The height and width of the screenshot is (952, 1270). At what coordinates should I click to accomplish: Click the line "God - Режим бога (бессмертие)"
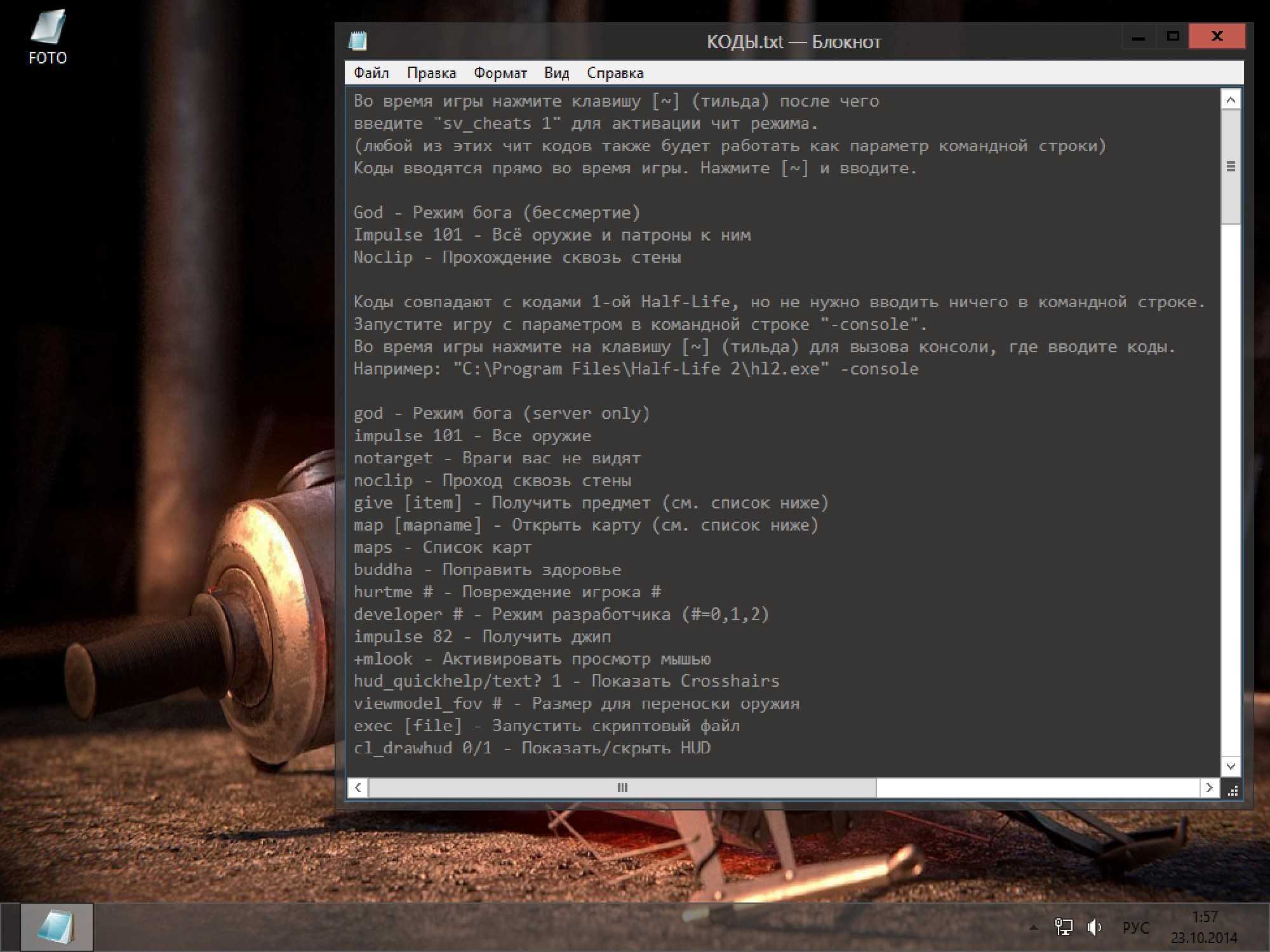point(497,213)
